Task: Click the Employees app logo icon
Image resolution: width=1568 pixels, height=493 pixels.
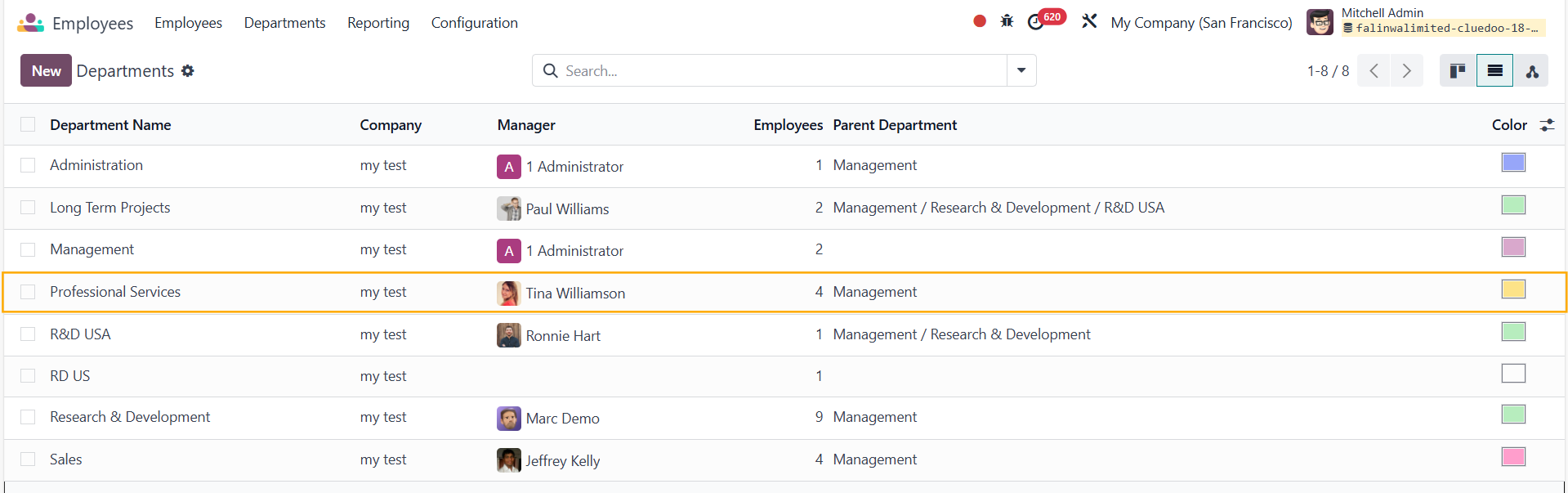Action: coord(30,23)
